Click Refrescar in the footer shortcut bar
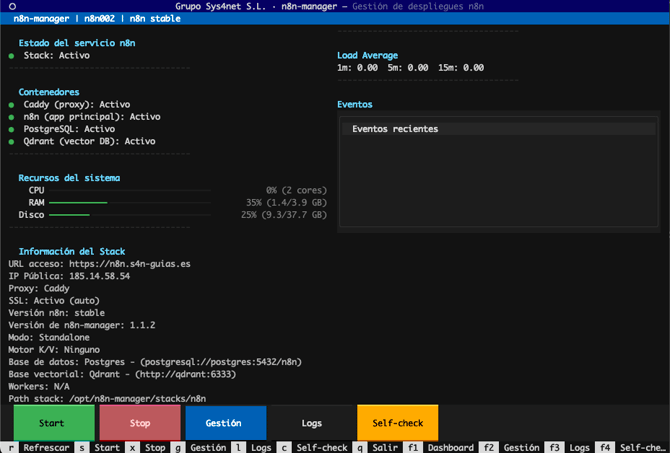Viewport: 670px width, 453px height. (46, 447)
